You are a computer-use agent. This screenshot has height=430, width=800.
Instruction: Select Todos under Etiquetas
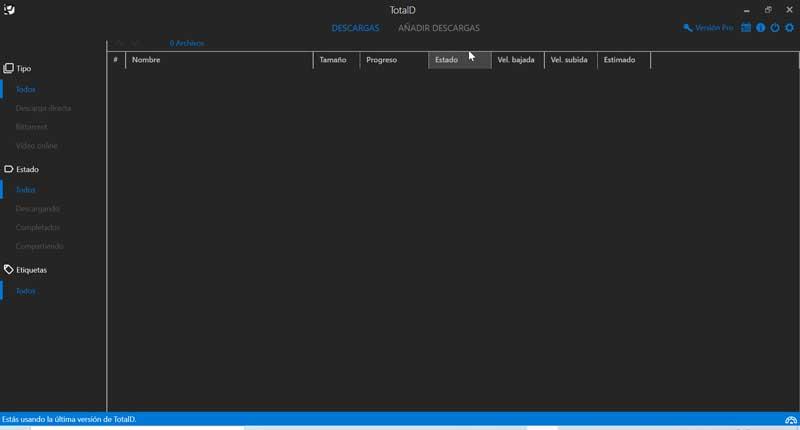(26, 291)
